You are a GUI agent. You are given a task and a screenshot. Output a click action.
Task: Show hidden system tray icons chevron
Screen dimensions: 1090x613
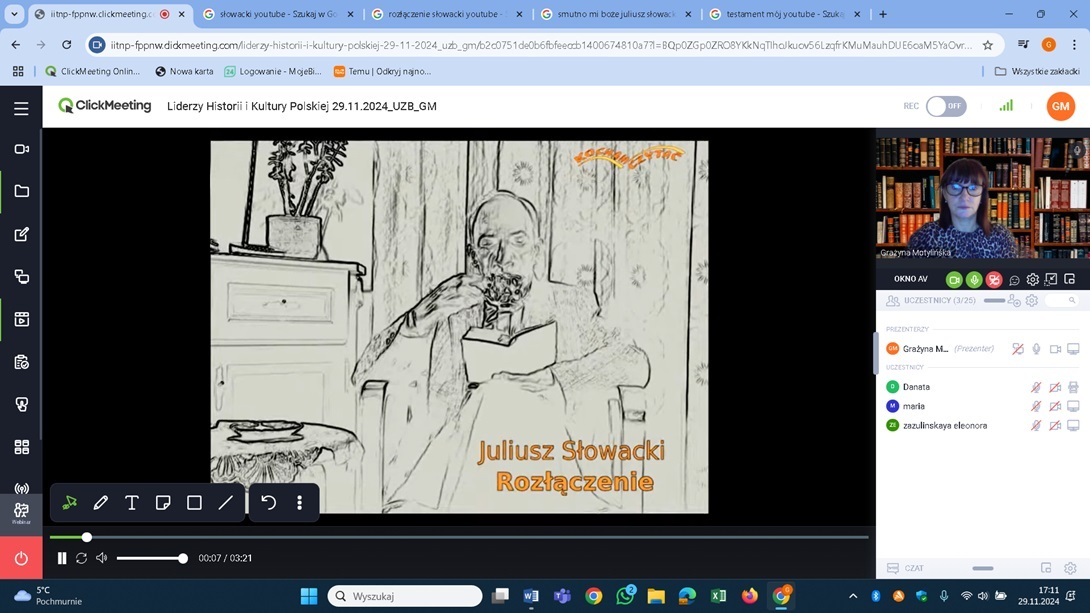(853, 596)
